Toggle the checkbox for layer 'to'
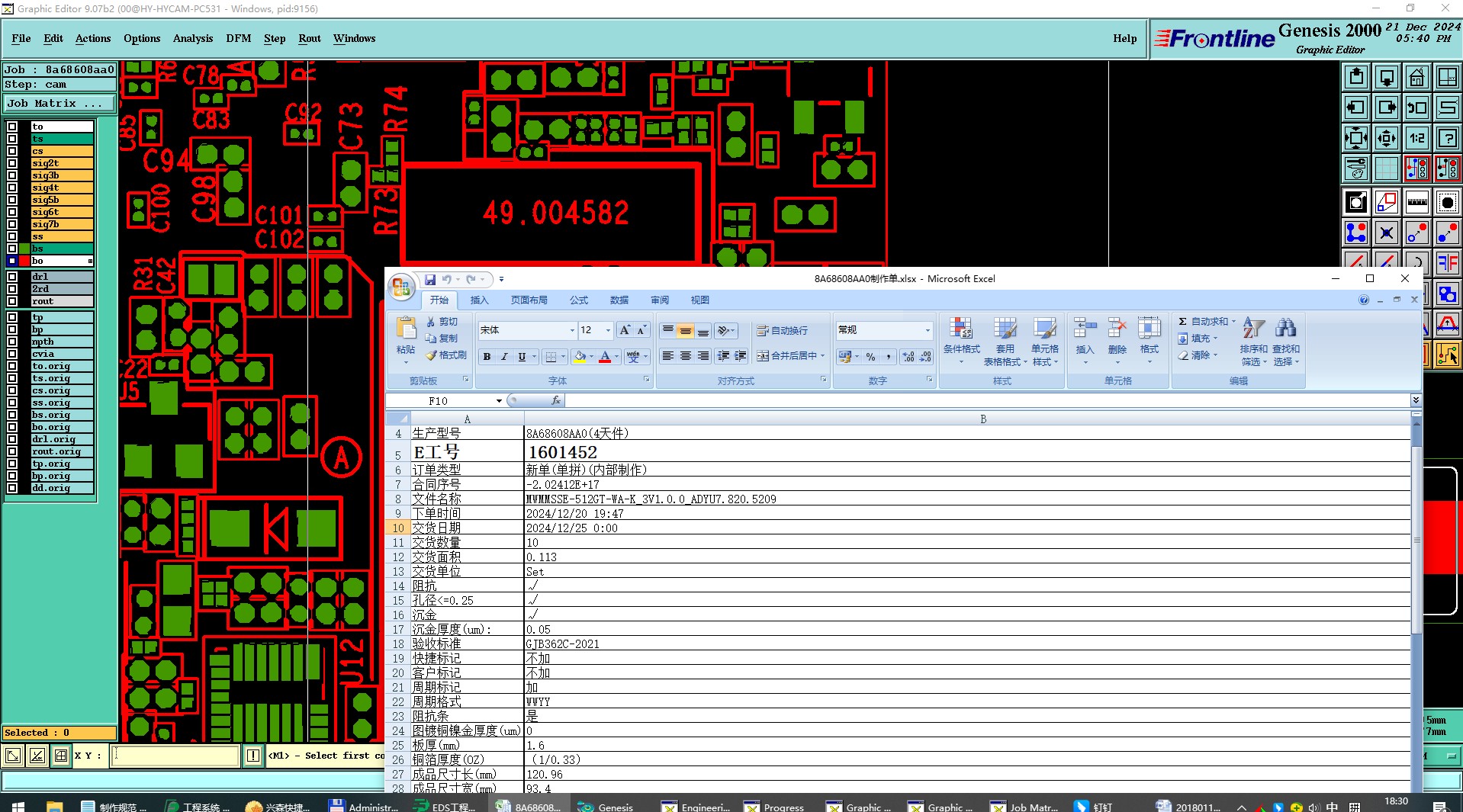The image size is (1463, 812). [x=12, y=127]
